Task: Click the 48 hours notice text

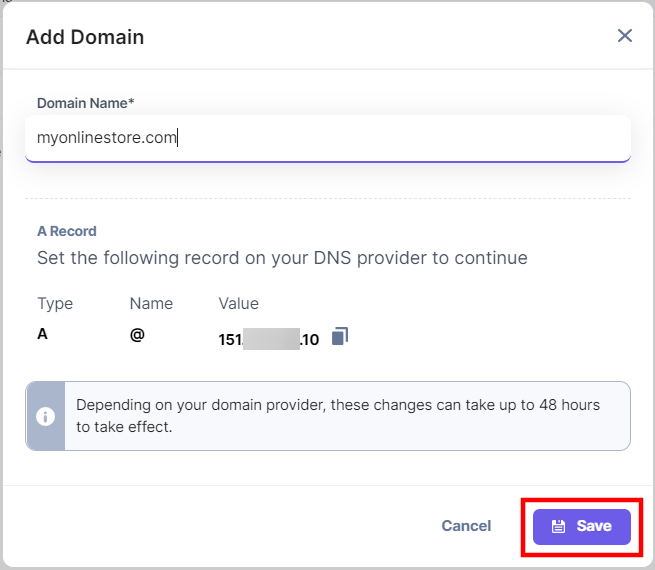Action: click(x=337, y=416)
